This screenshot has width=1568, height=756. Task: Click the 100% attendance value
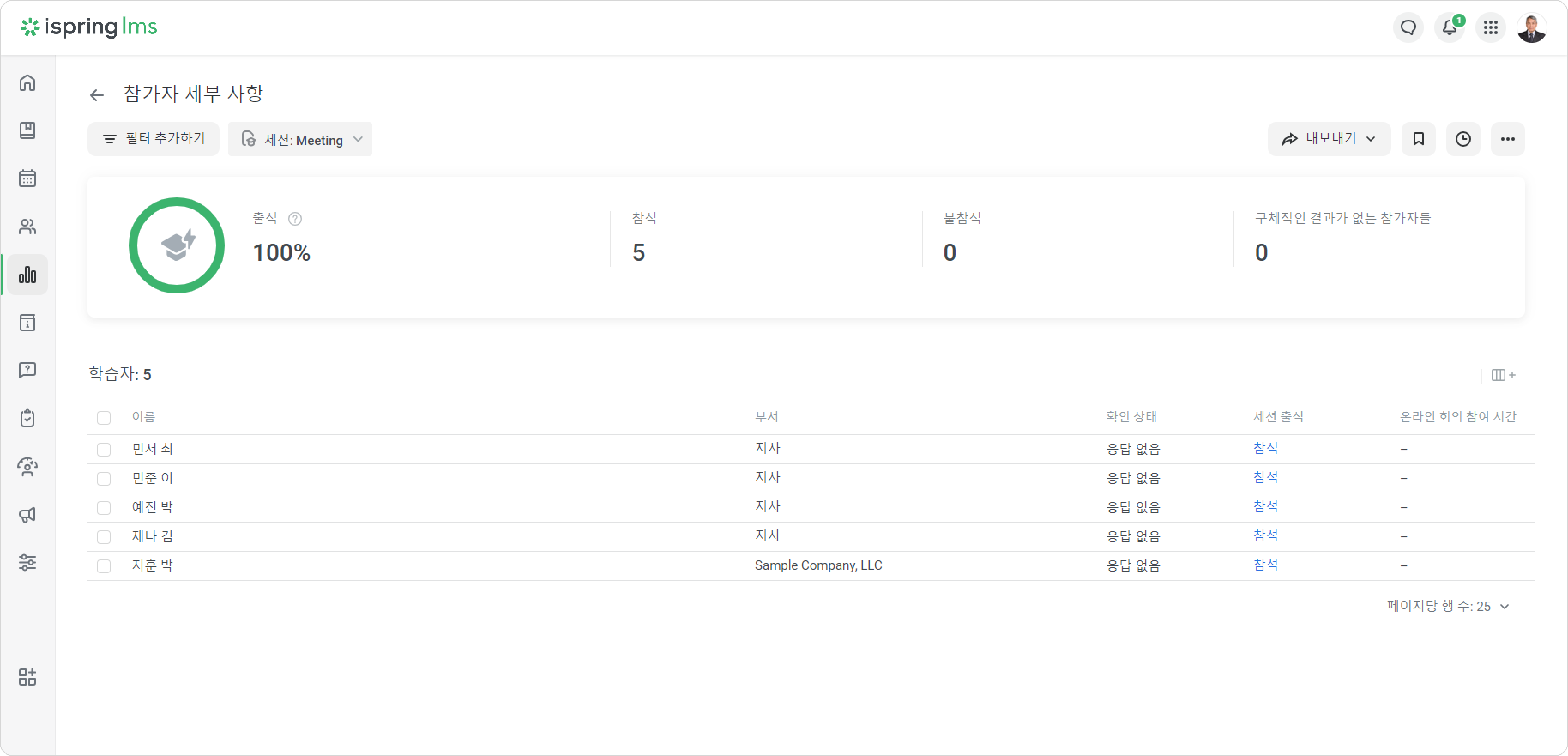pos(281,253)
